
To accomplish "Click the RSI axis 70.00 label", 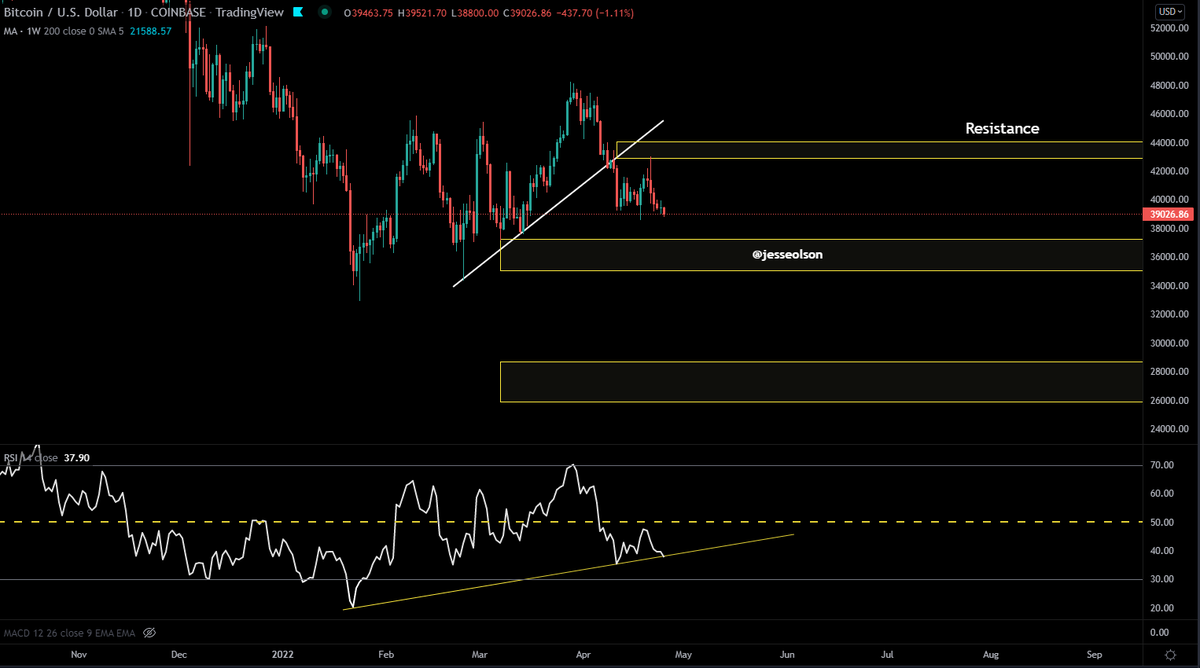I will coord(1163,465).
